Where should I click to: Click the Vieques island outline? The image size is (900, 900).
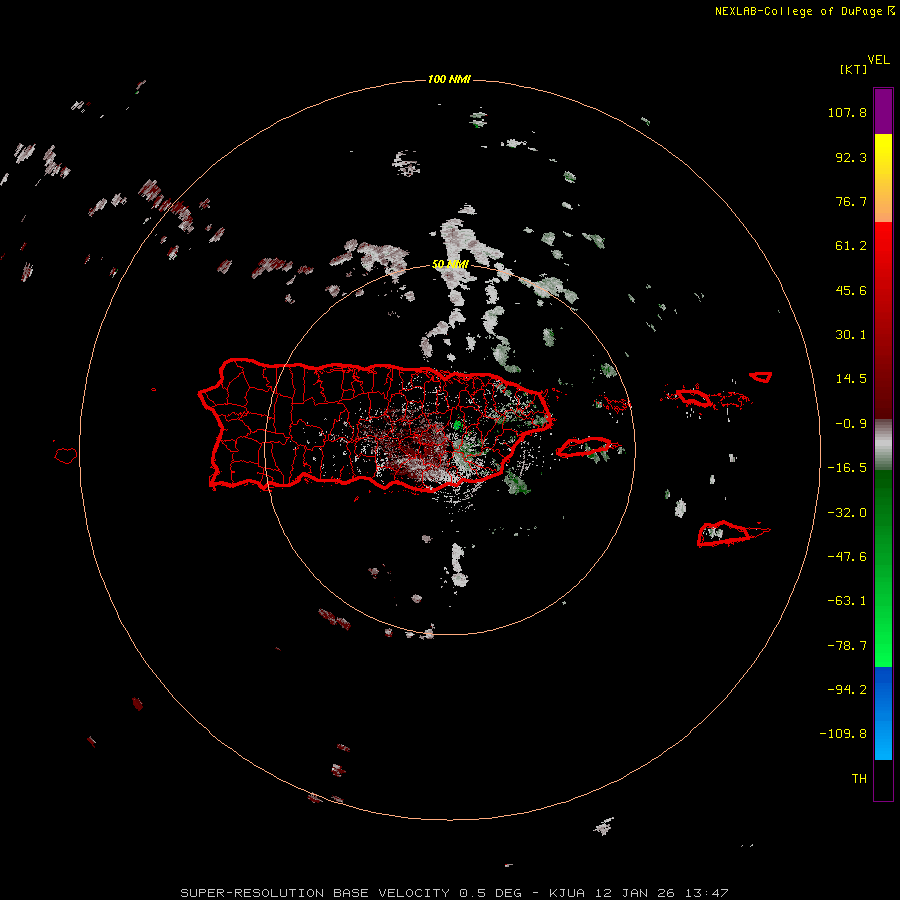[584, 447]
